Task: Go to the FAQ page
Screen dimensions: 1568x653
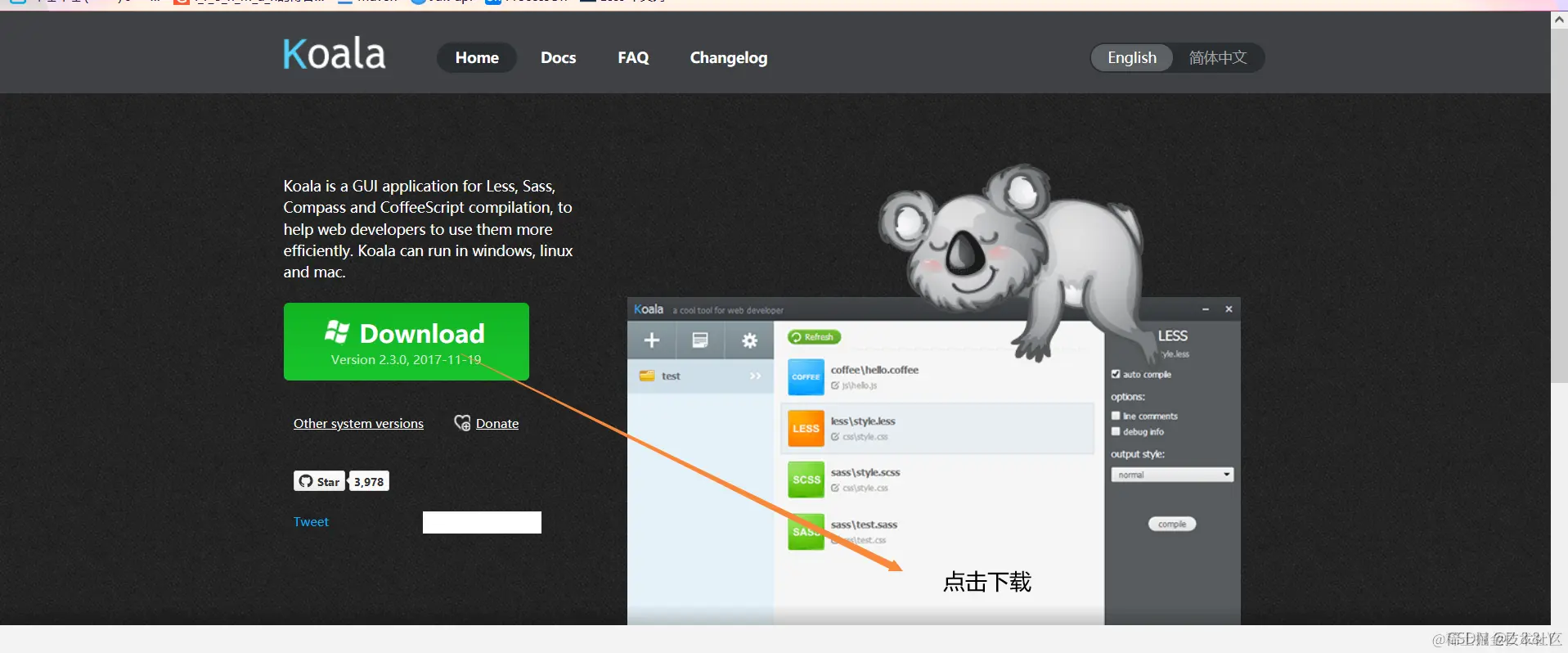Action: coord(633,57)
